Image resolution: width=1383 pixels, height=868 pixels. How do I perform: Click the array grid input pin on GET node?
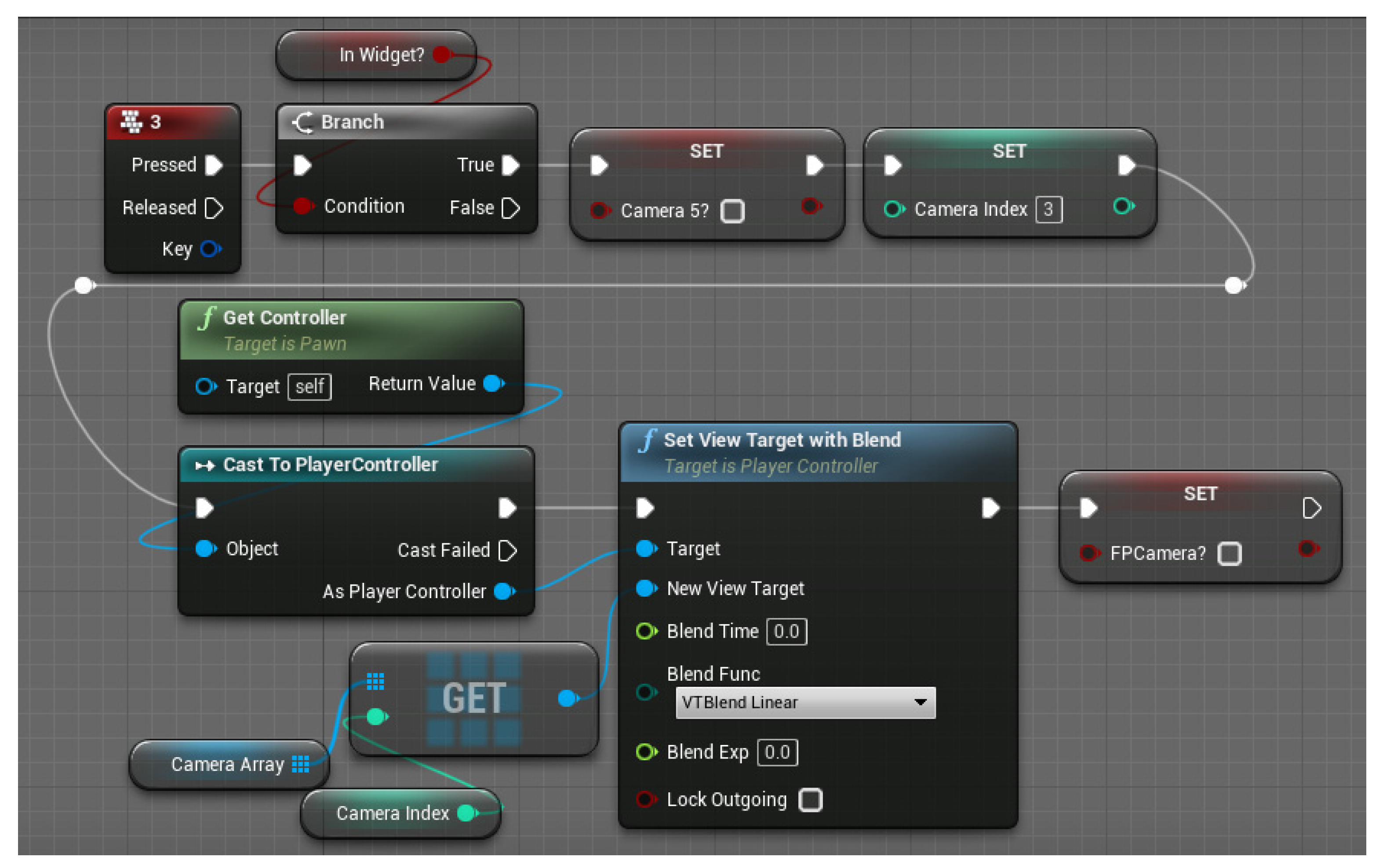click(375, 681)
